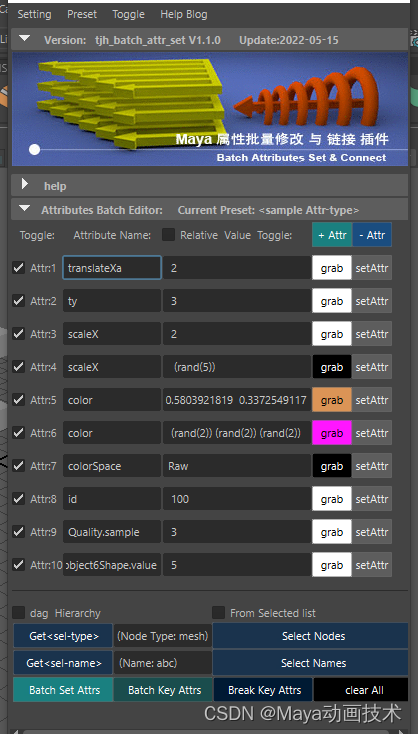Edit the Quality.sample attribute name field
Viewport: 418px width, 734px height.
coord(112,532)
